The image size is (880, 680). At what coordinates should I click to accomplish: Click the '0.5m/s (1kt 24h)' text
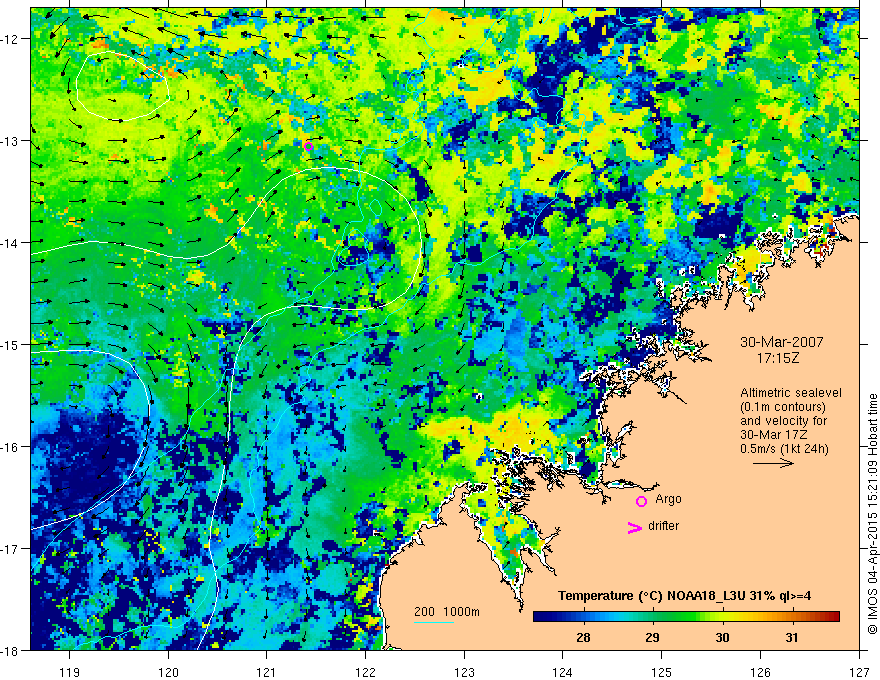point(784,449)
